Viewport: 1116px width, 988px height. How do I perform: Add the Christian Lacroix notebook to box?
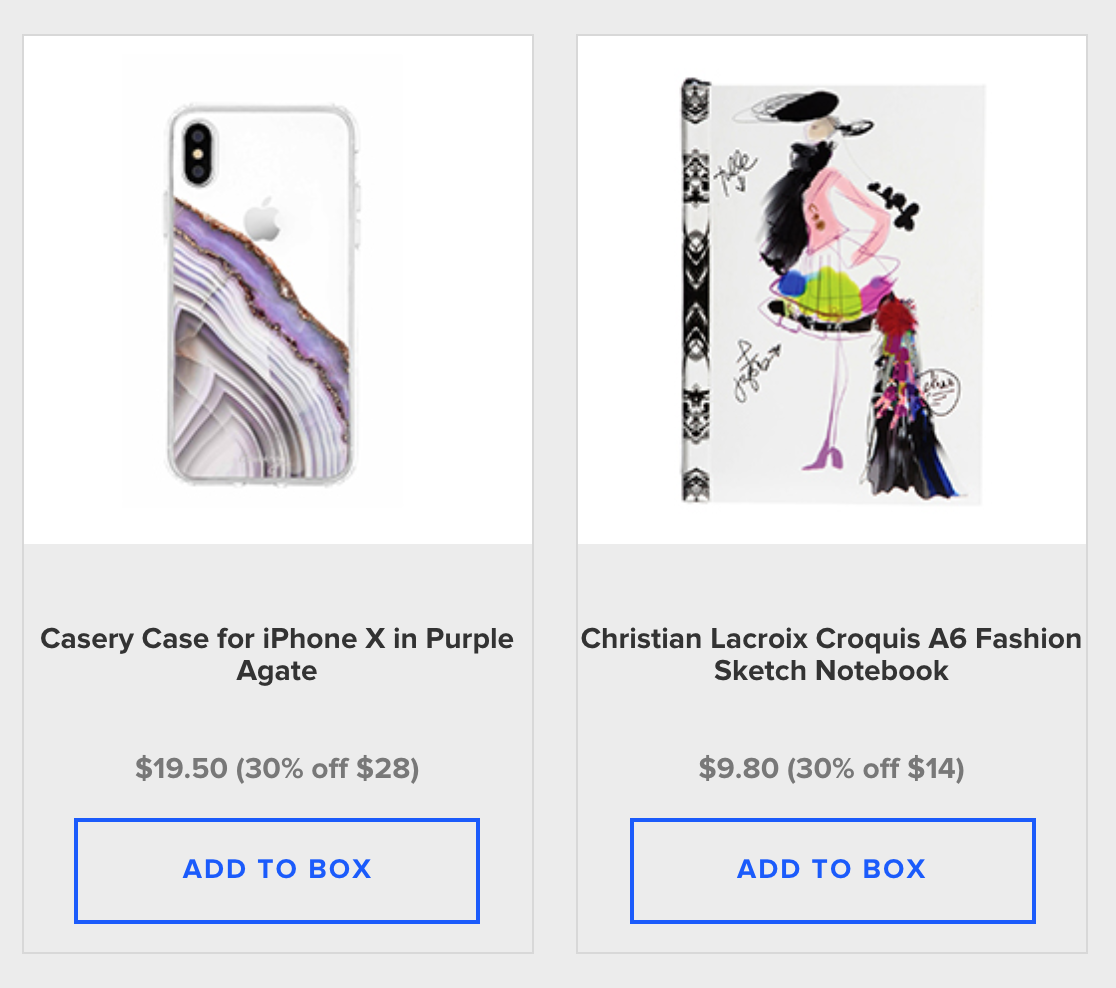832,871
